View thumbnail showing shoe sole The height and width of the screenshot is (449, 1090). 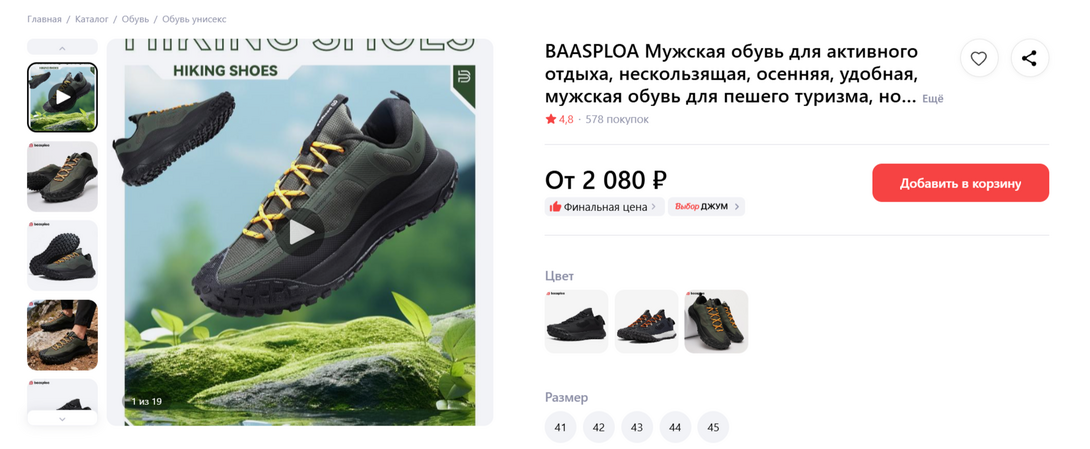click(x=63, y=255)
